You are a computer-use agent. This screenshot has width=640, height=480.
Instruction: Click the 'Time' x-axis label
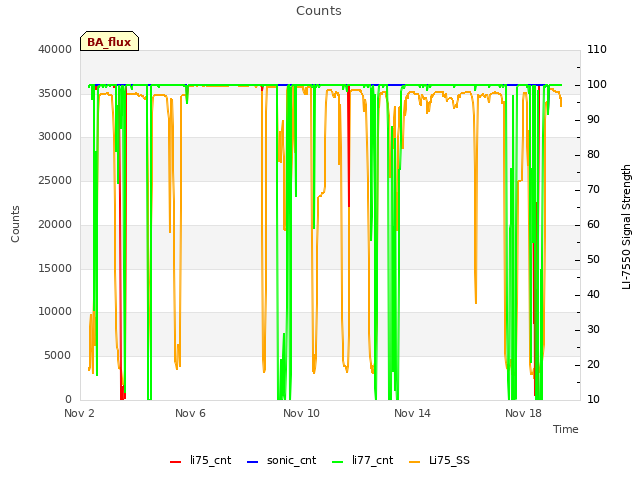tap(566, 429)
